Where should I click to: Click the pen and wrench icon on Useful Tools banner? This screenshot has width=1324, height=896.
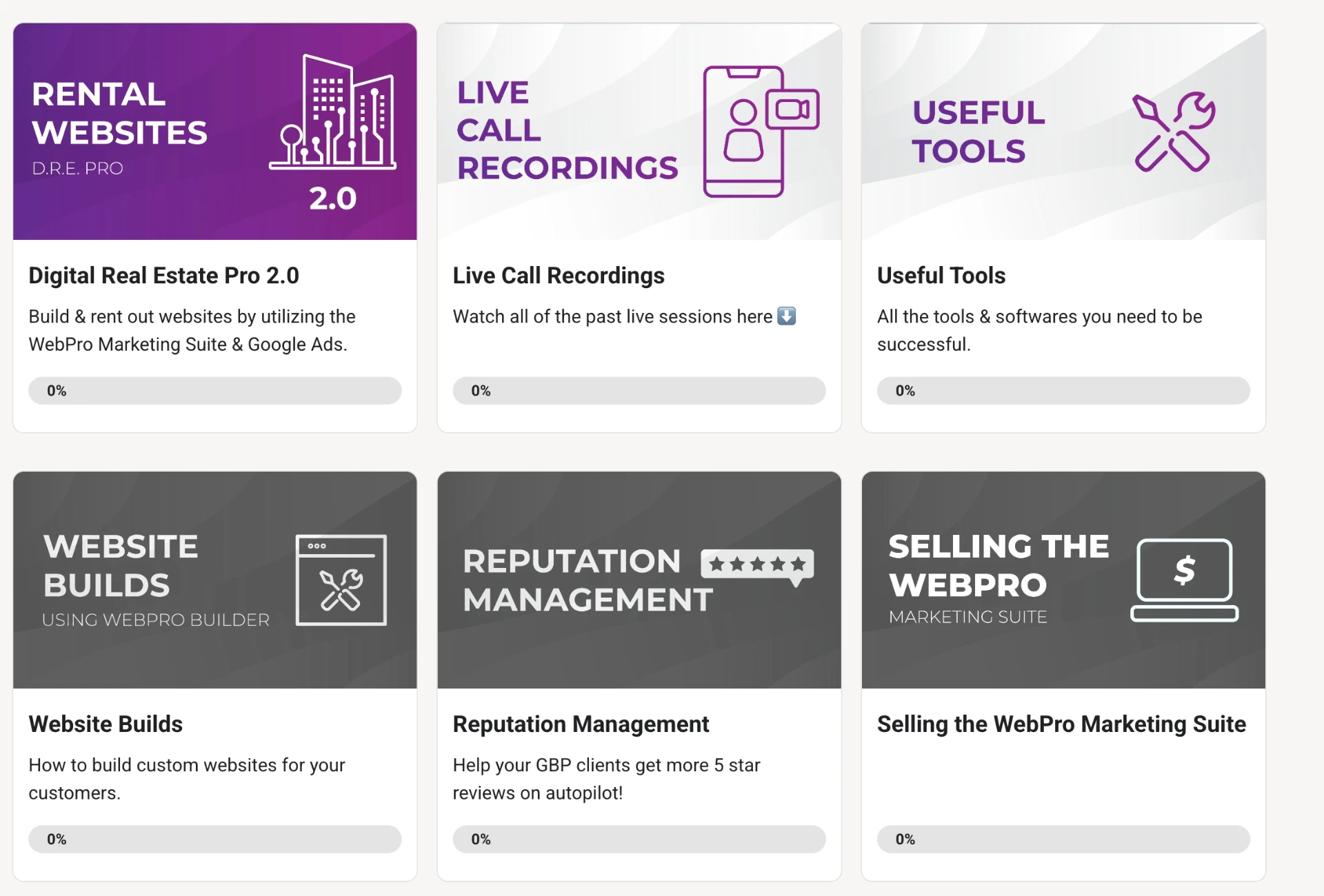point(1174,132)
